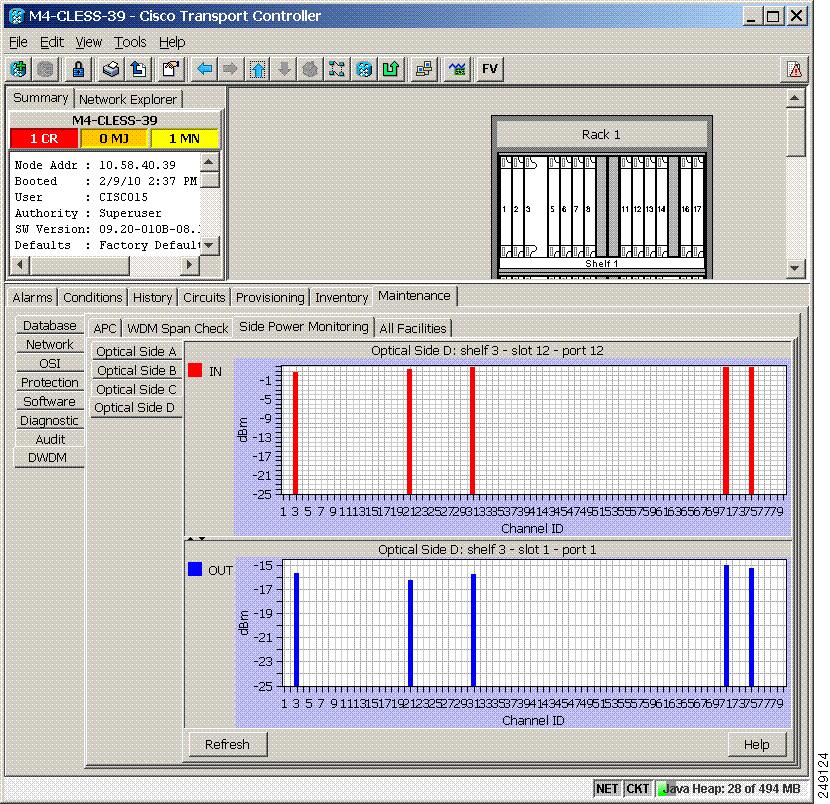The width and height of the screenshot is (830, 804).
Task: Click the green upload arrow icon
Action: 391,69
